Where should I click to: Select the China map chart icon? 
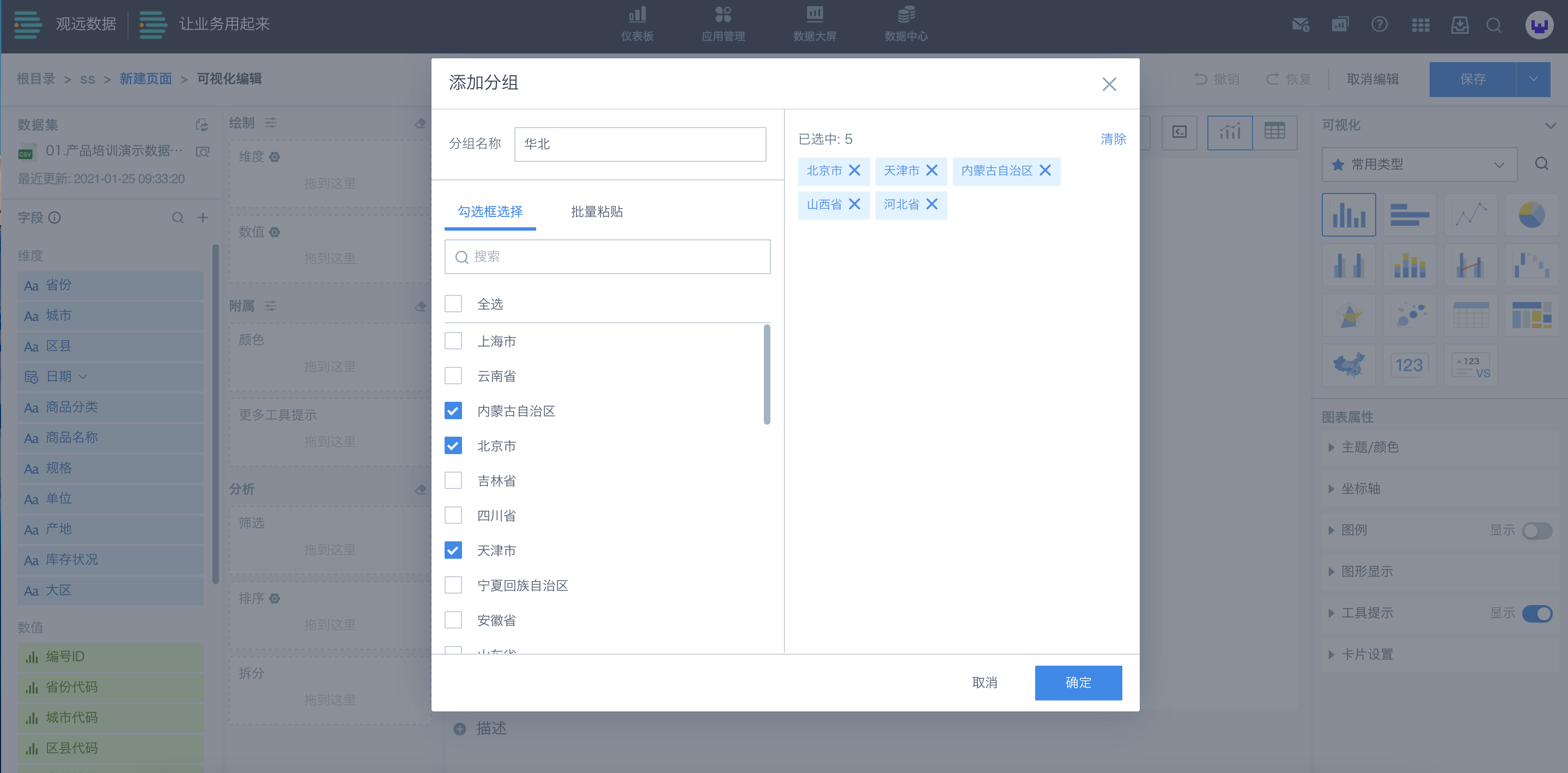click(x=1348, y=365)
